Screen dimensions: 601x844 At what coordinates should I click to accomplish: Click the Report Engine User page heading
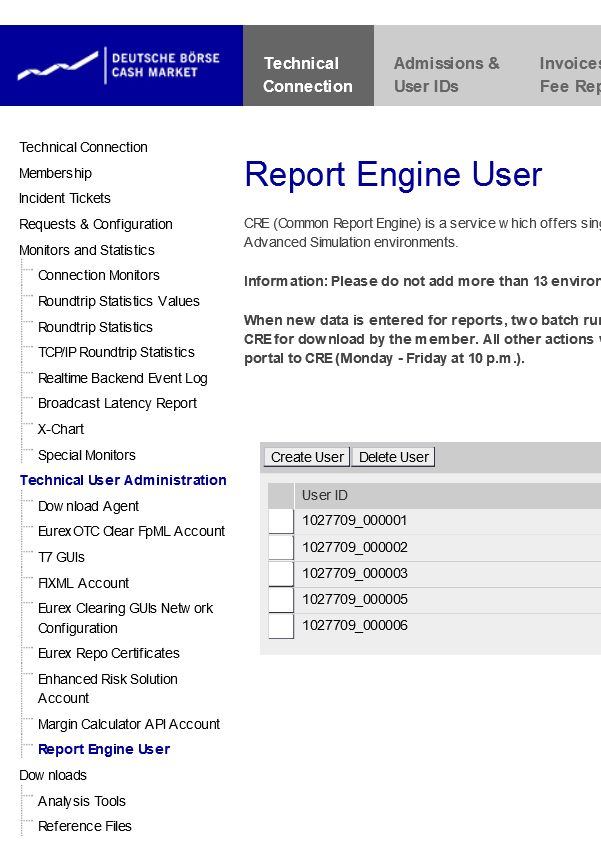click(393, 175)
